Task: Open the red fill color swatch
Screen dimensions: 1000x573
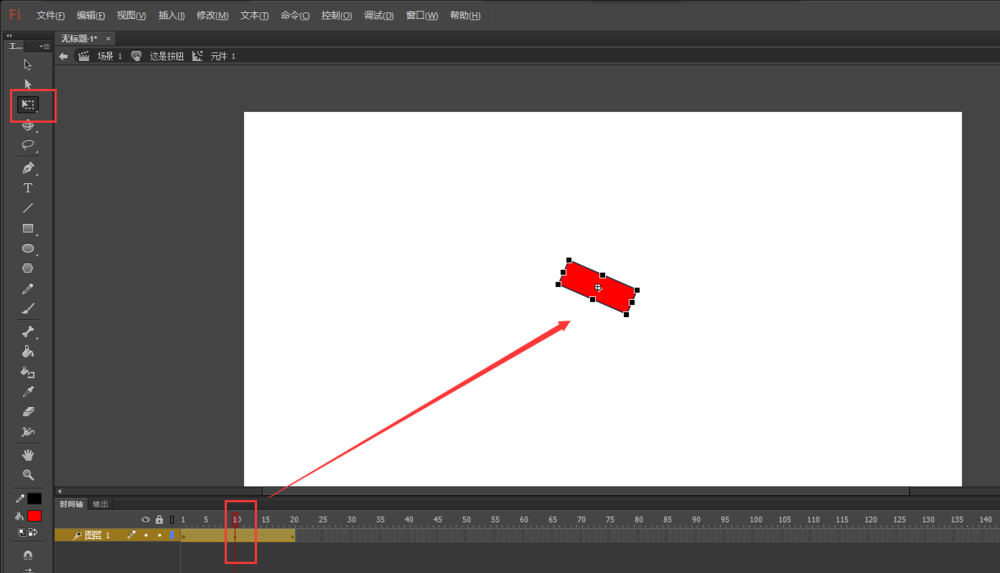Action: [34, 516]
